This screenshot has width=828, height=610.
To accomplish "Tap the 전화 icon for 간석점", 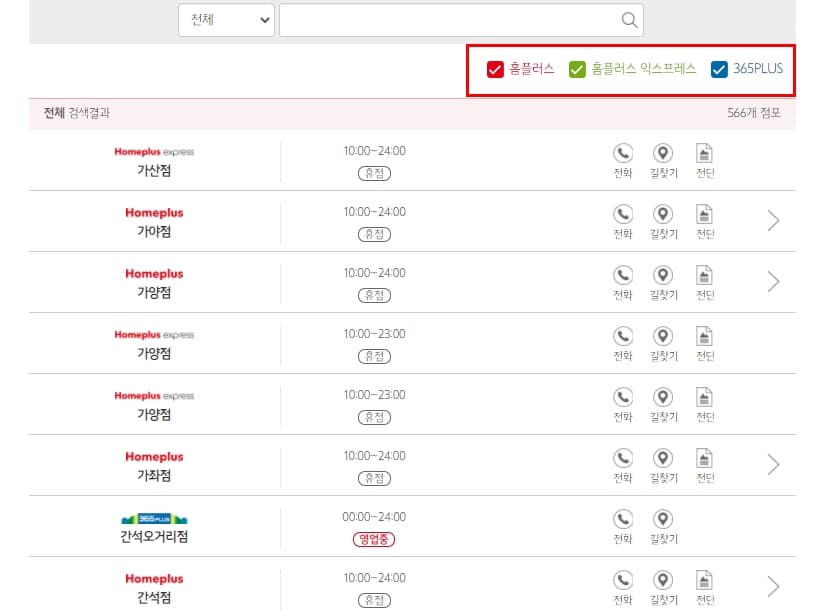I will coord(623,580).
